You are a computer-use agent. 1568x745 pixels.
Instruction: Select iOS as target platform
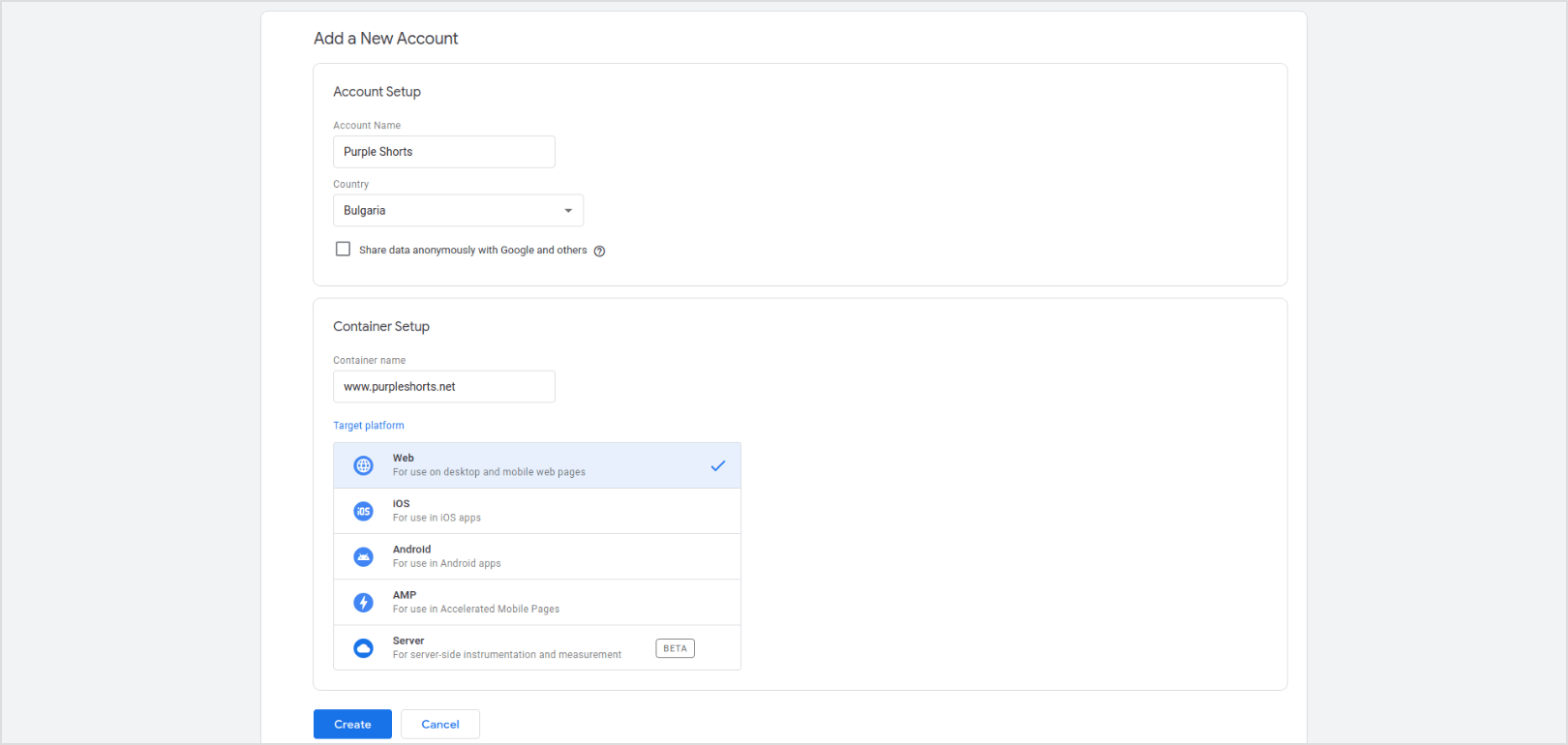pyautogui.click(x=537, y=511)
